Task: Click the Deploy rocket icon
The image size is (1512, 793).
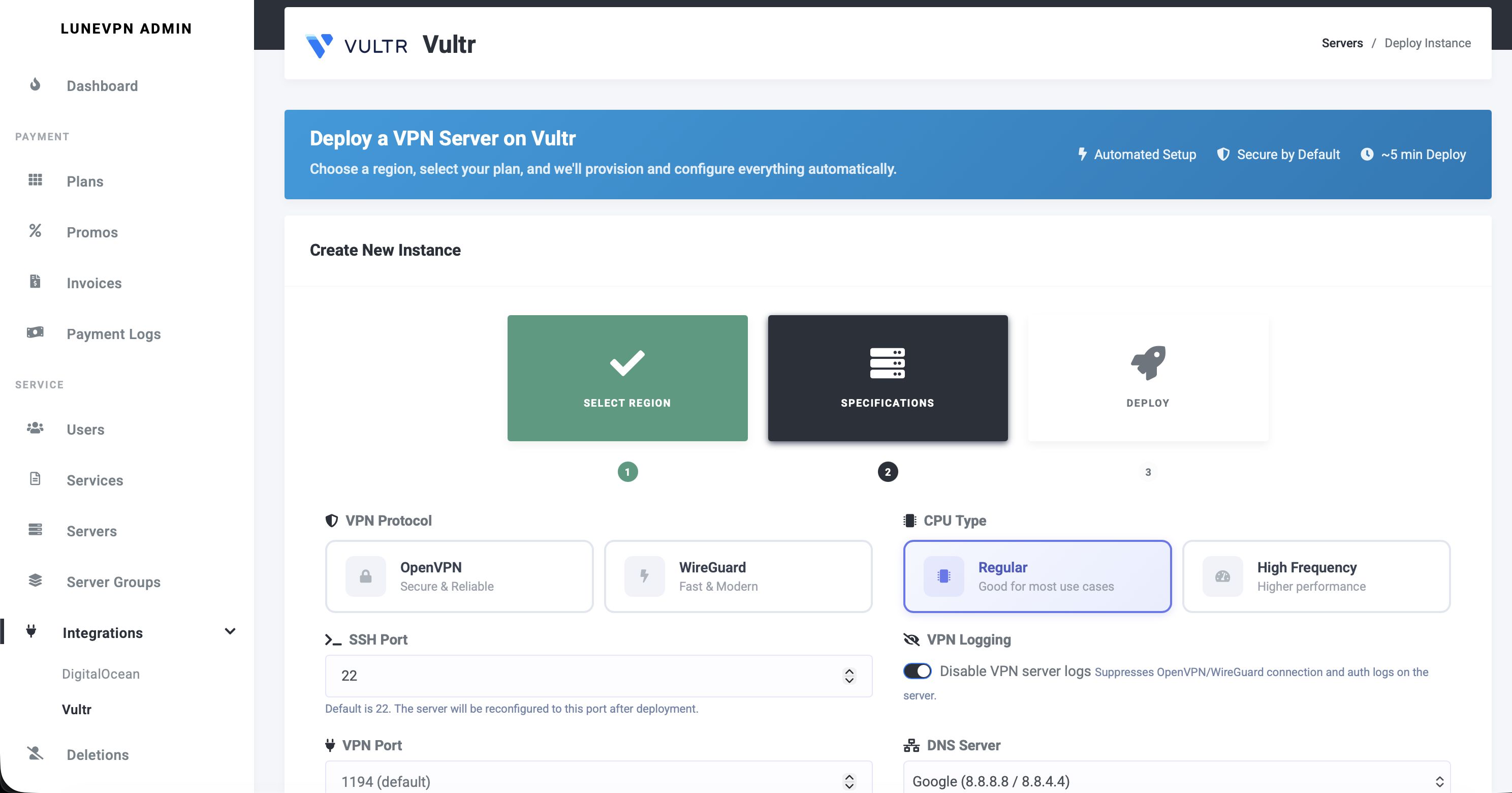Action: click(1148, 362)
